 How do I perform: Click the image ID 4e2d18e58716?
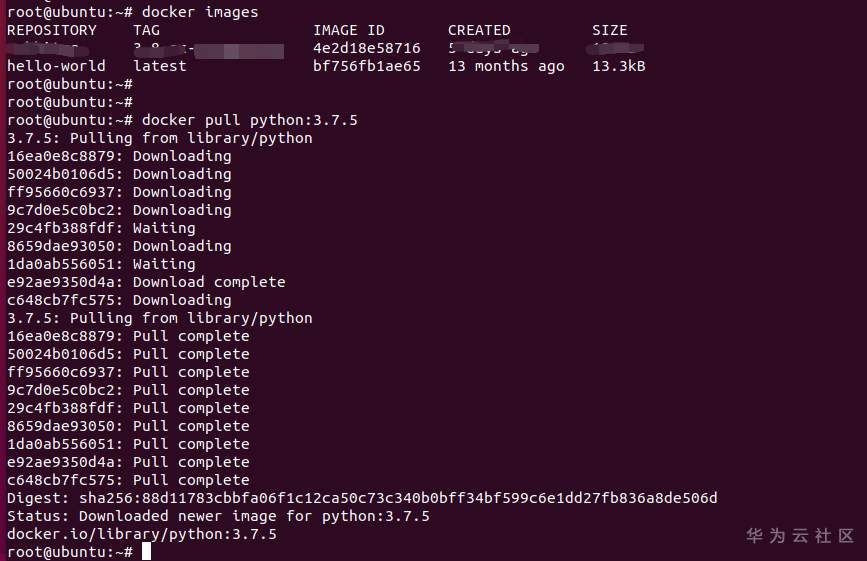pyautogui.click(x=367, y=48)
